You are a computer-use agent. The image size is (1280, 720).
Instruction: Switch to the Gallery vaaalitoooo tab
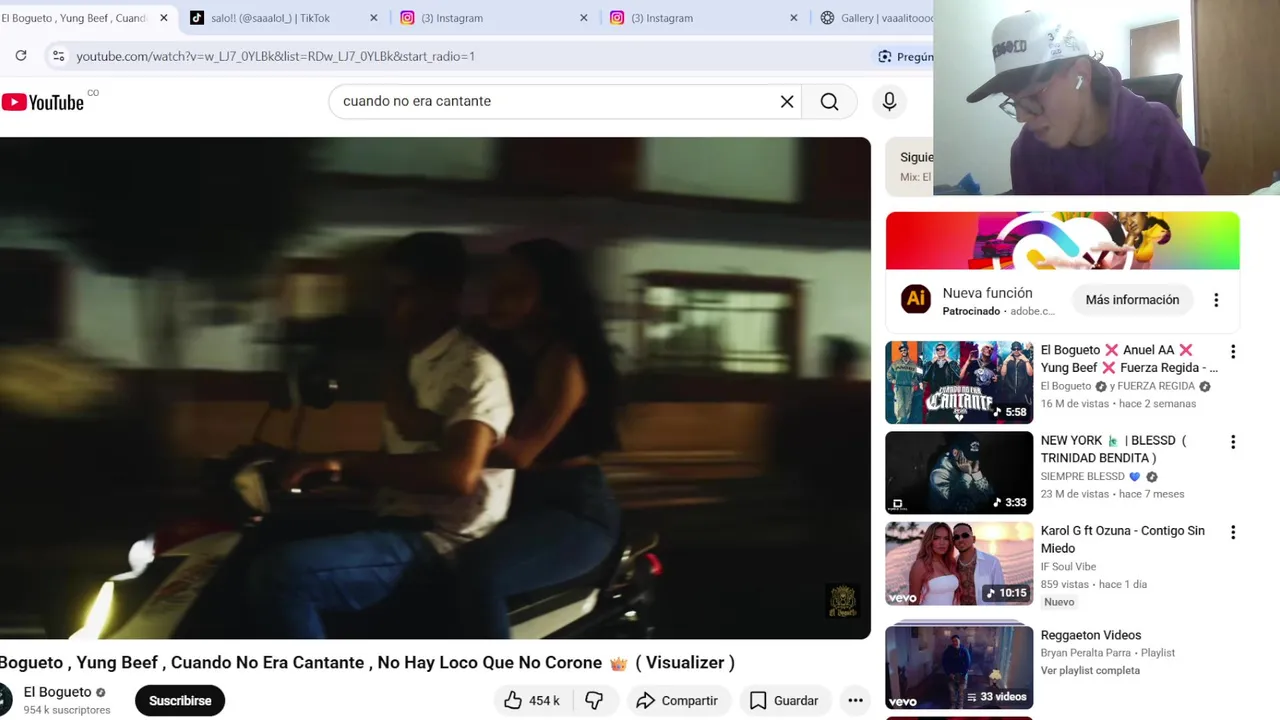[876, 18]
